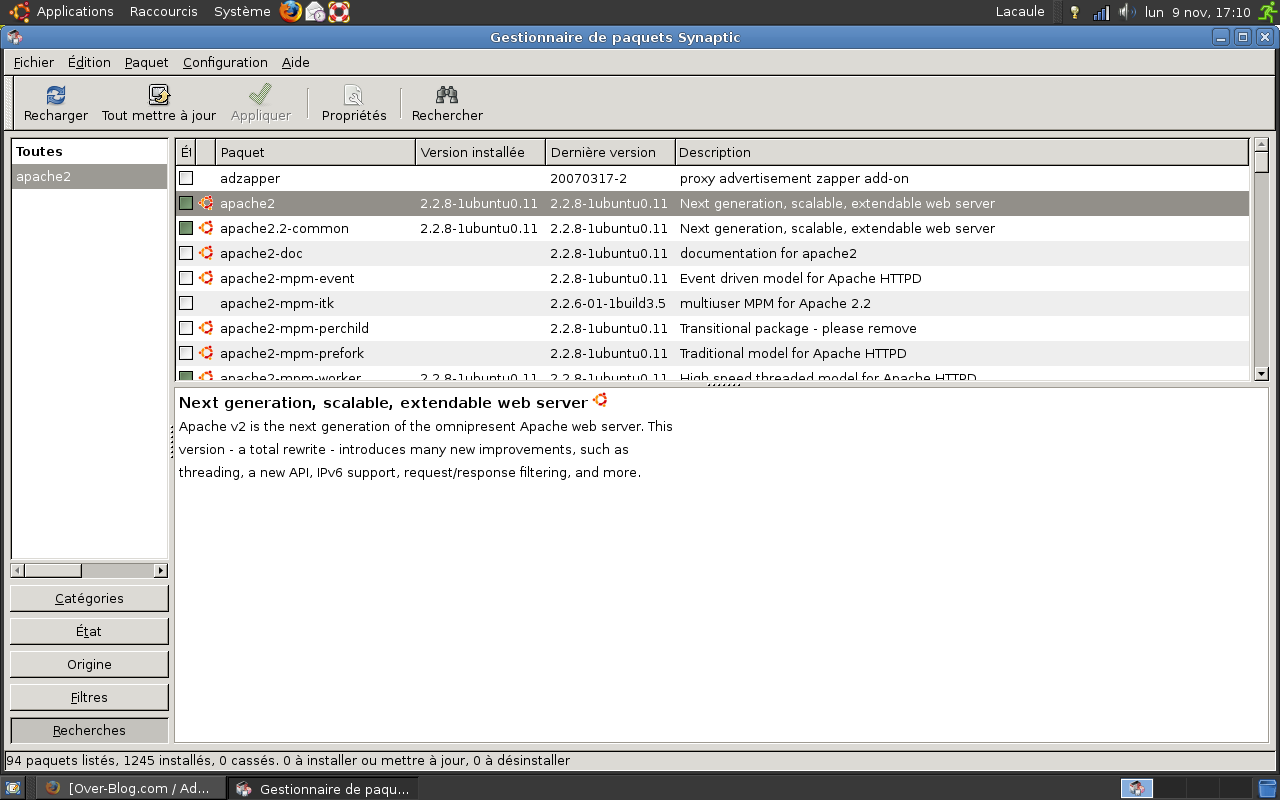Open the Fichier menu
The height and width of the screenshot is (800, 1280).
tap(34, 62)
